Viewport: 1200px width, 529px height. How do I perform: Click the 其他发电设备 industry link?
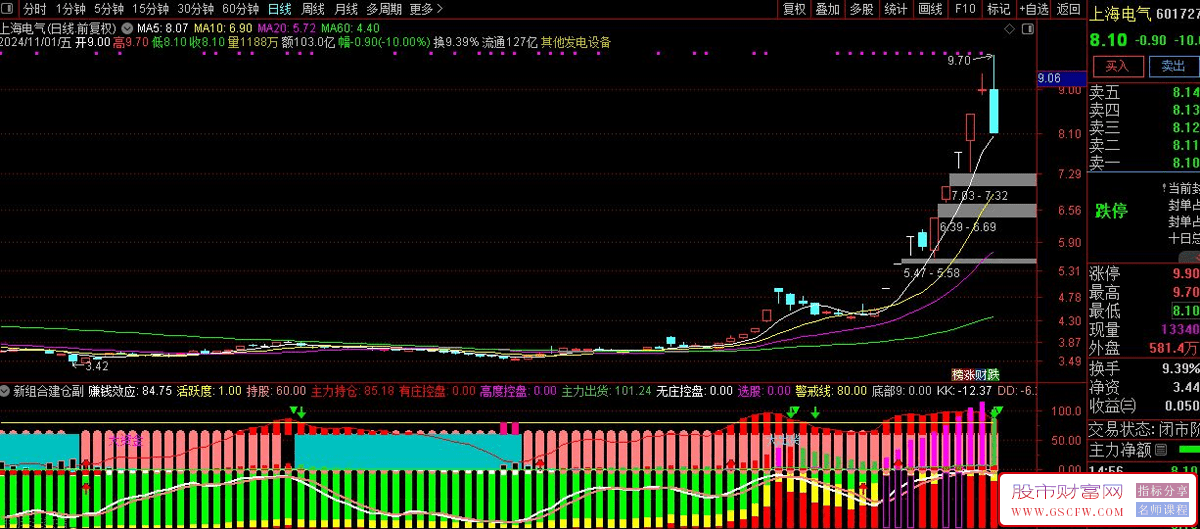click(576, 43)
